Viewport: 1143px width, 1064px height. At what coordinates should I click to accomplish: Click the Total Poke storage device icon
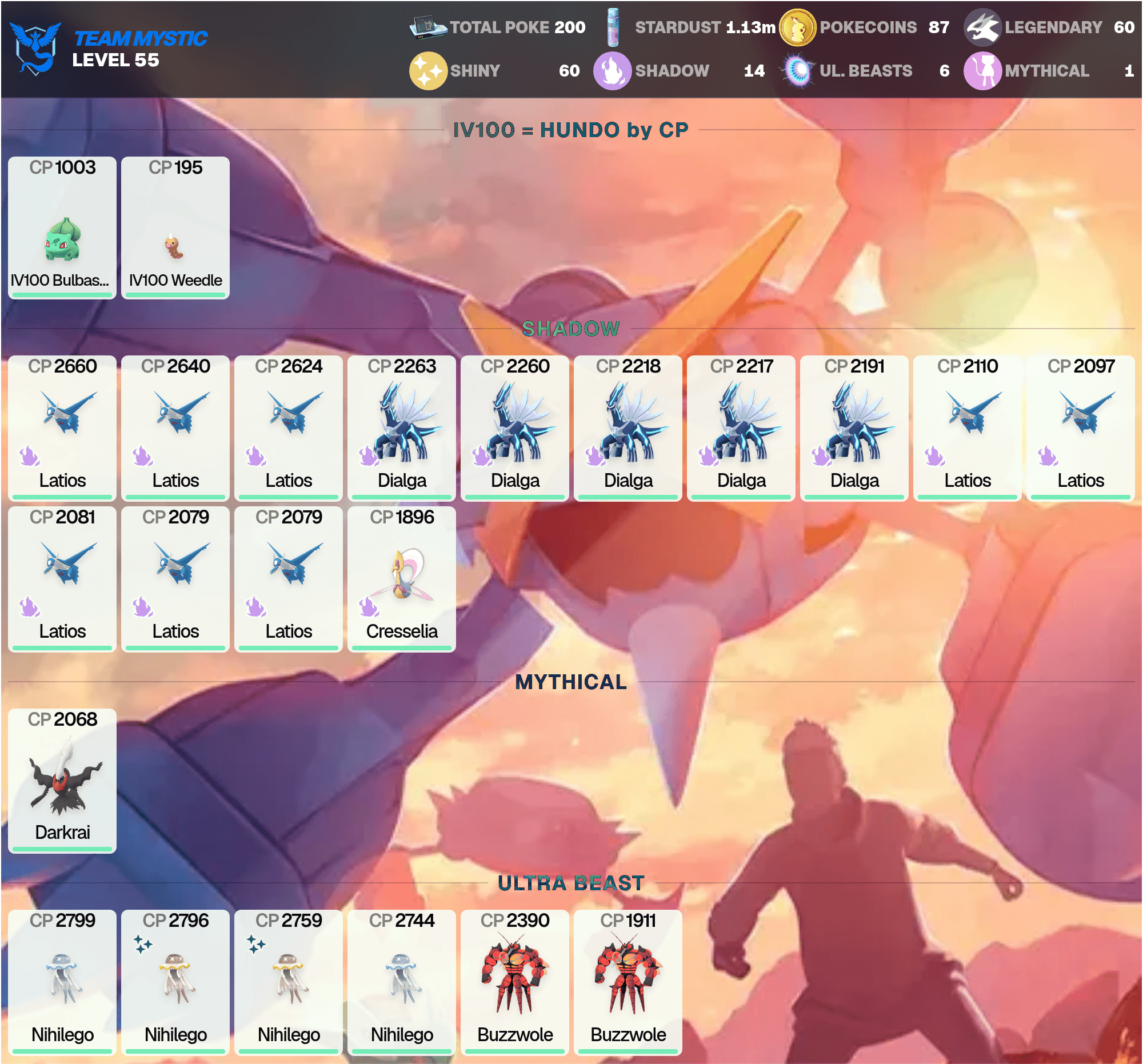point(427,27)
